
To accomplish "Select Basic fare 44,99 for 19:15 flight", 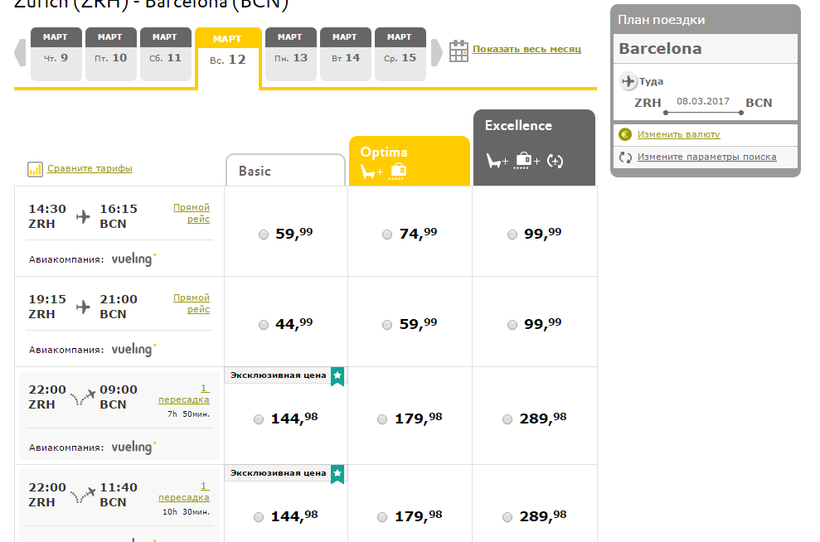I will click(263, 325).
